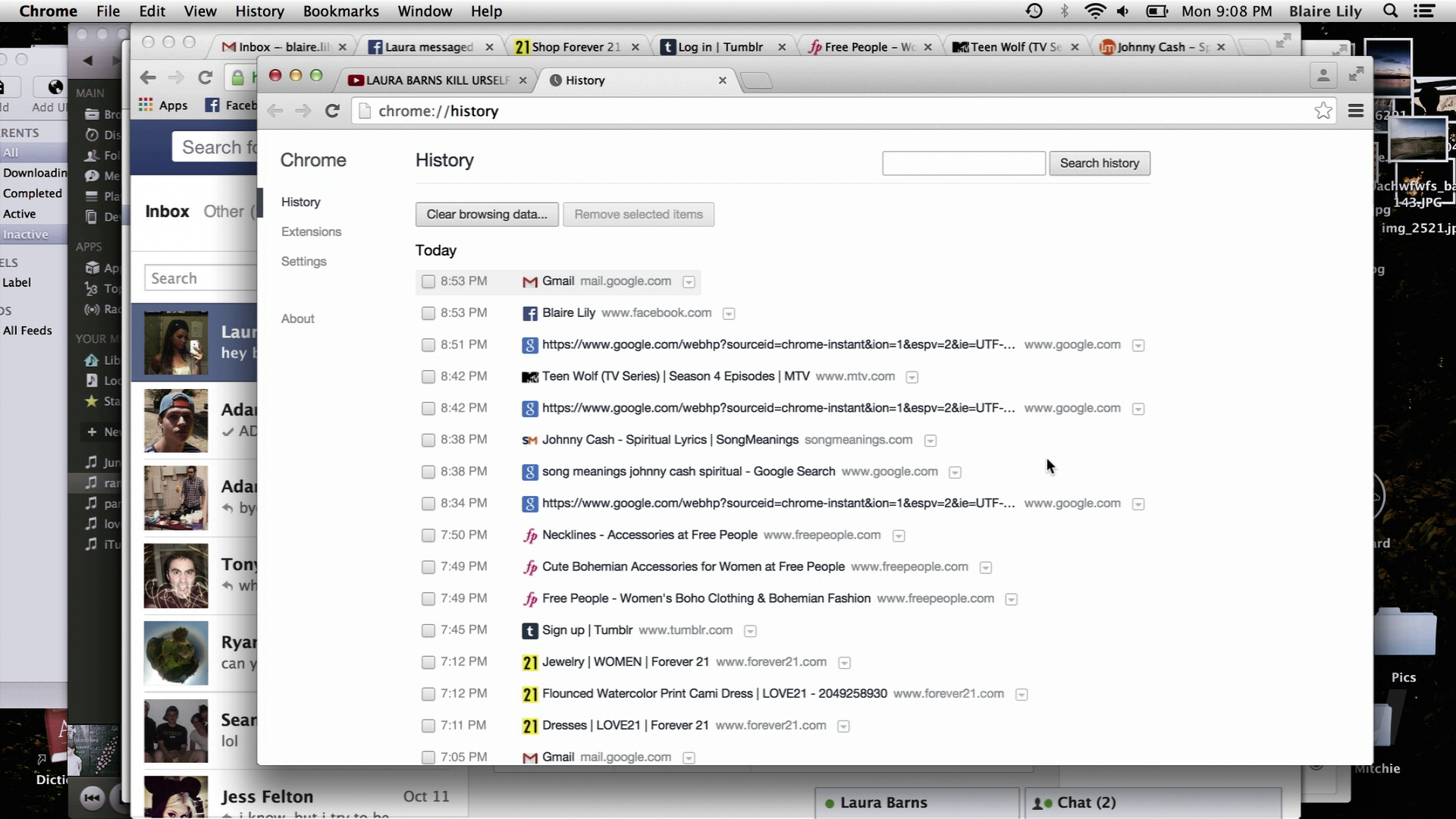Open Settings in Chrome sidebar
The width and height of the screenshot is (1456, 819).
(304, 262)
